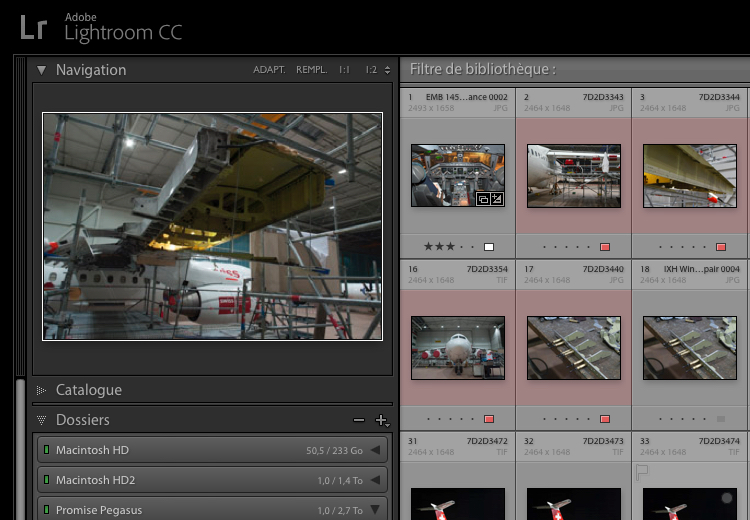Click the green indicator beside Promise Pegasus

tap(46, 510)
